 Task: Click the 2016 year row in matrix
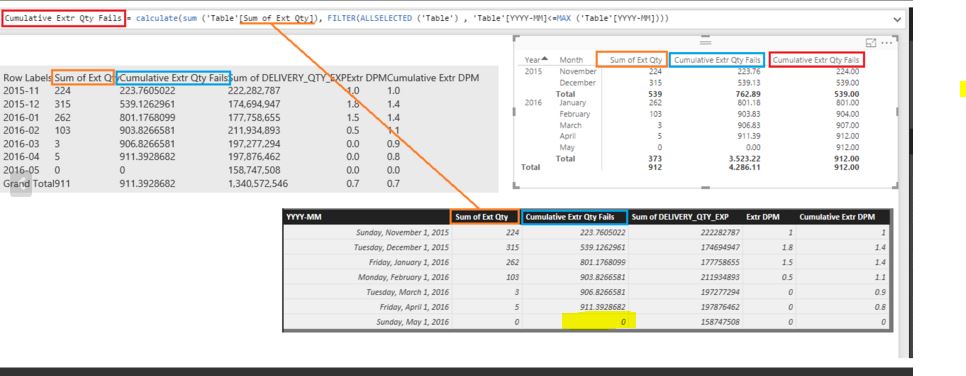[533, 102]
